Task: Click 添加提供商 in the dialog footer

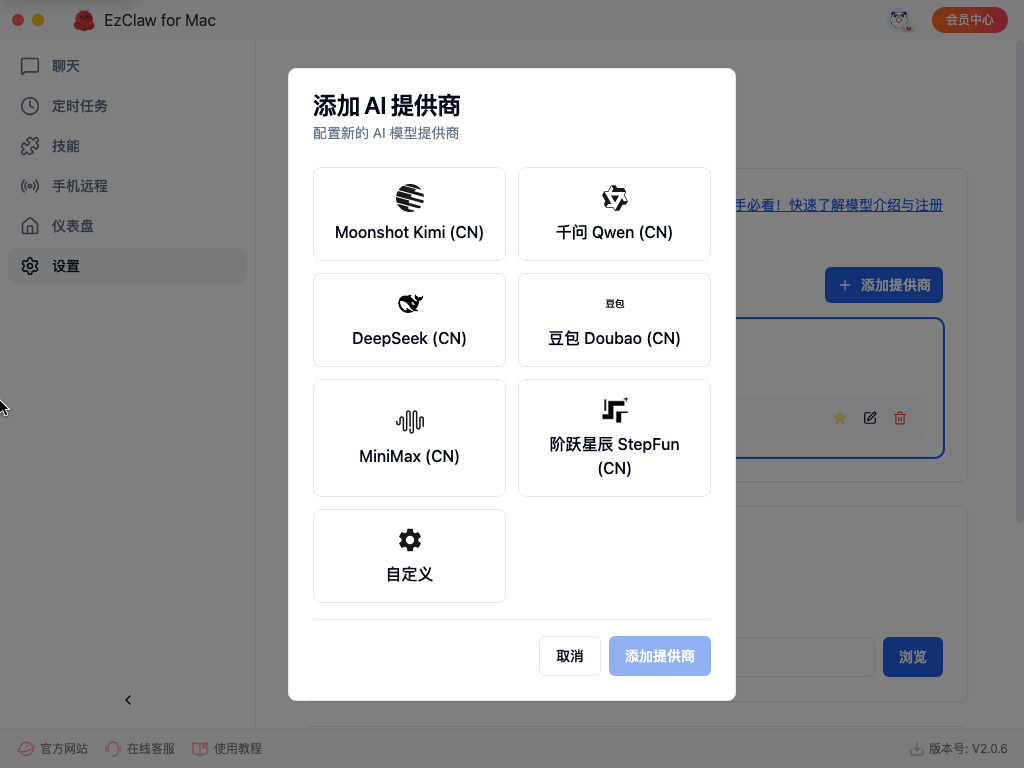Action: click(x=659, y=656)
